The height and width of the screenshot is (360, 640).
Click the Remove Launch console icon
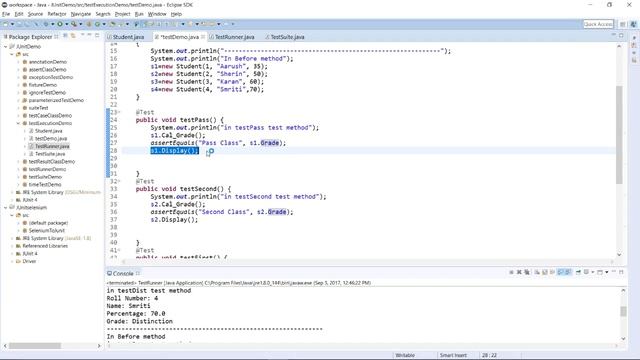(x=519, y=272)
